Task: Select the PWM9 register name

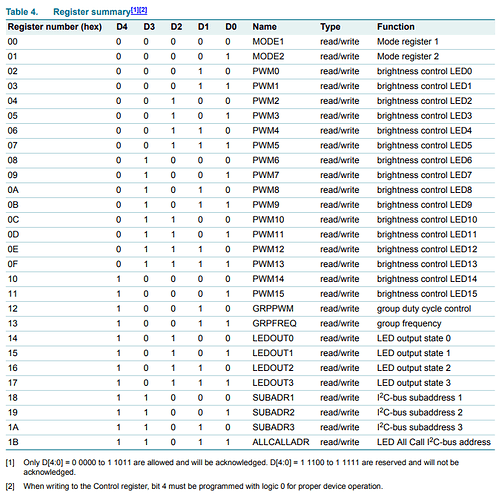Action: (266, 205)
